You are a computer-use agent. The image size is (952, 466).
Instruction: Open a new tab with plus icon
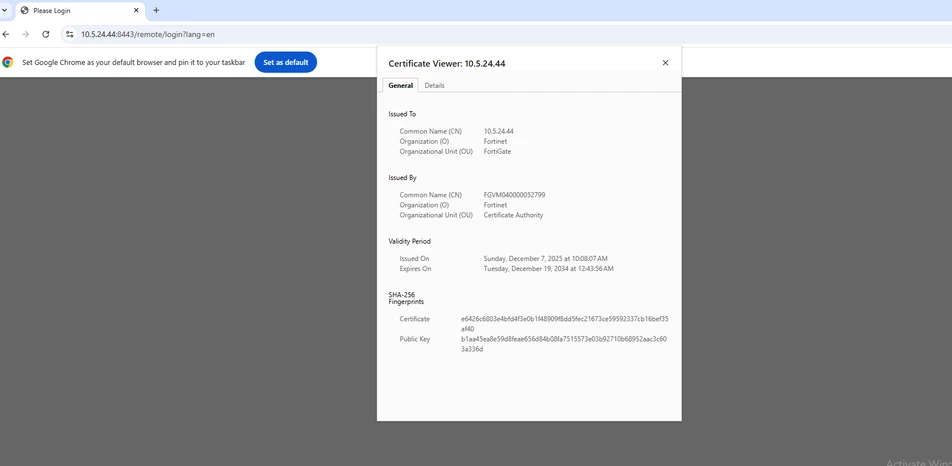tap(156, 10)
